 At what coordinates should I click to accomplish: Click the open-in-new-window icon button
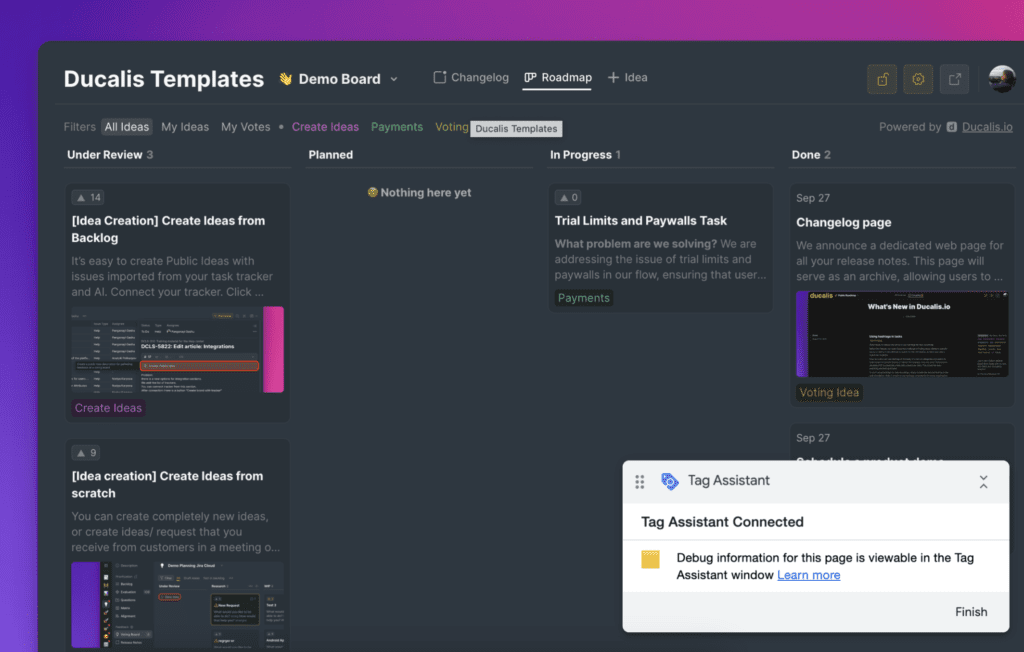tap(954, 79)
